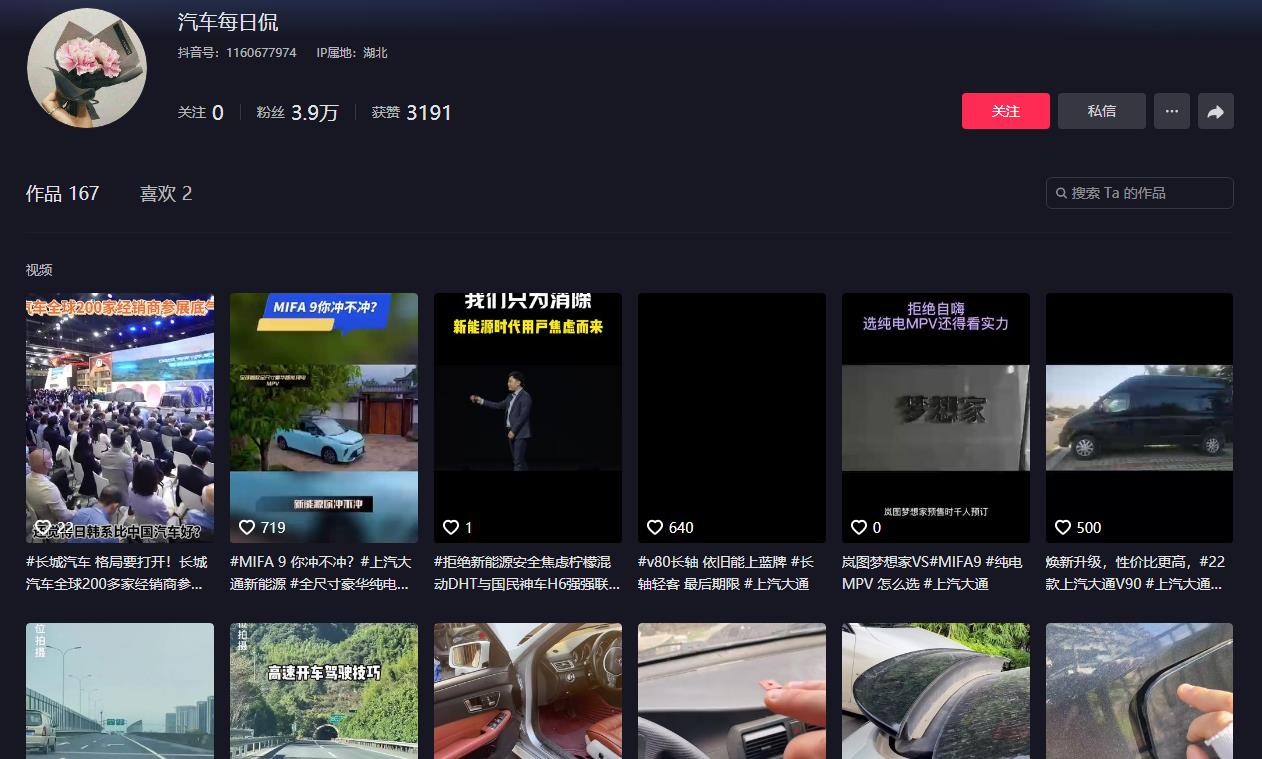Click the heart icon showing 719
Screen dimensions: 1262x759
[247, 527]
